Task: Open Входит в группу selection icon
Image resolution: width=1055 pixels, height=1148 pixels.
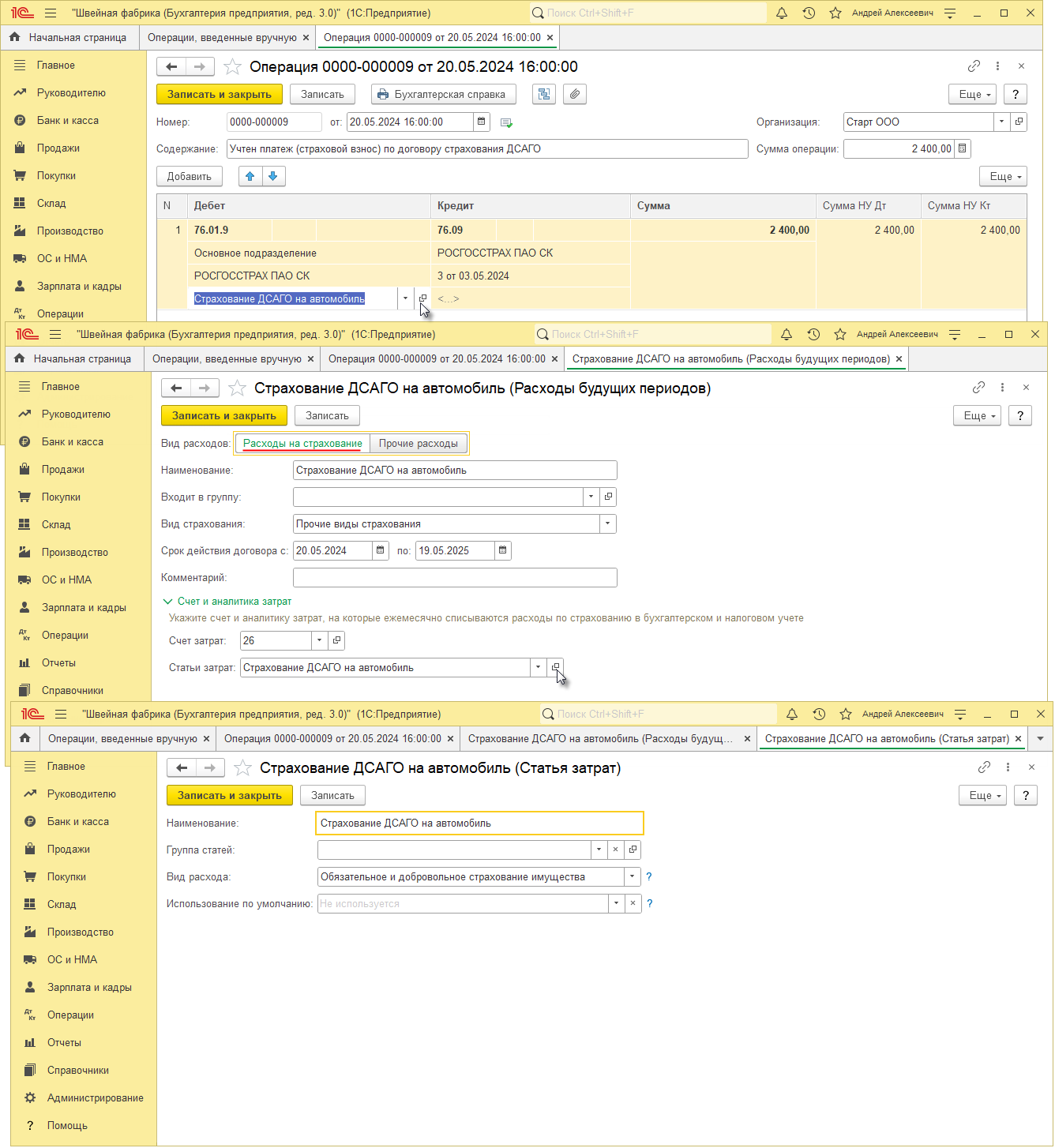Action: 608,497
